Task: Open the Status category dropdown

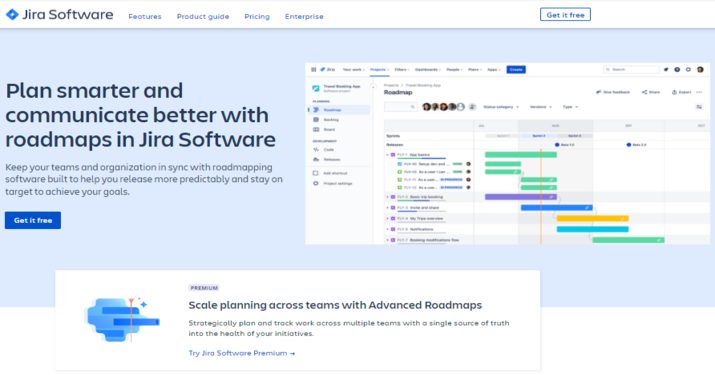Action: [501, 107]
